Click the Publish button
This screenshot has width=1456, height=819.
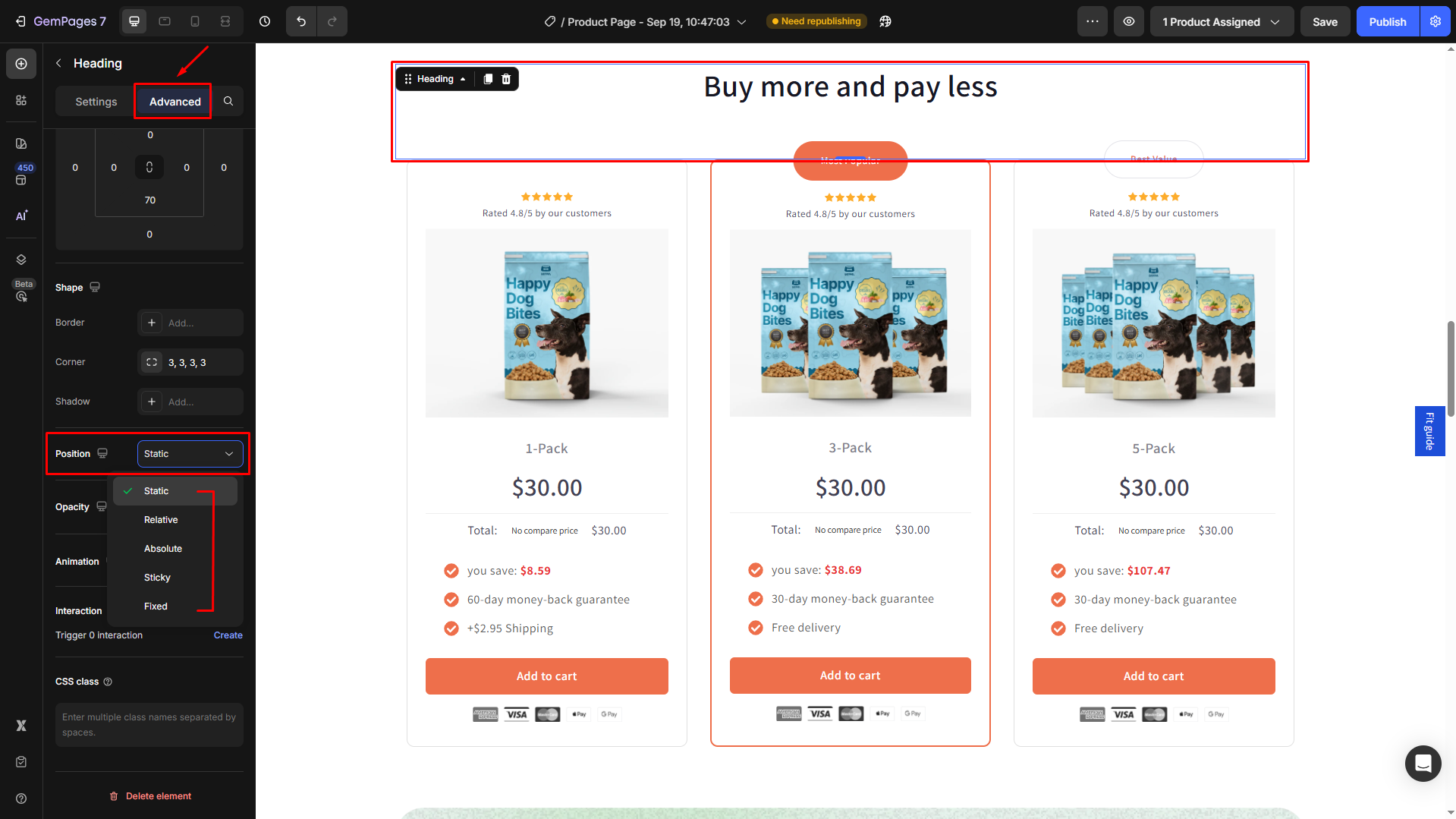pos(1387,21)
